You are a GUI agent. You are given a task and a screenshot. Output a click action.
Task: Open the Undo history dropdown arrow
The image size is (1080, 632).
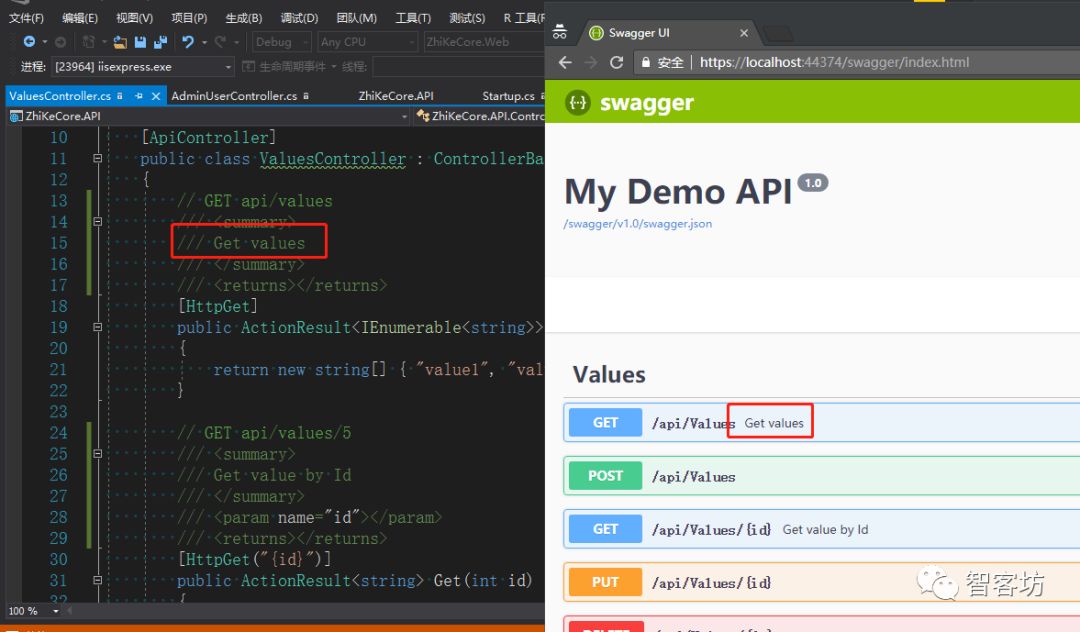(x=205, y=42)
